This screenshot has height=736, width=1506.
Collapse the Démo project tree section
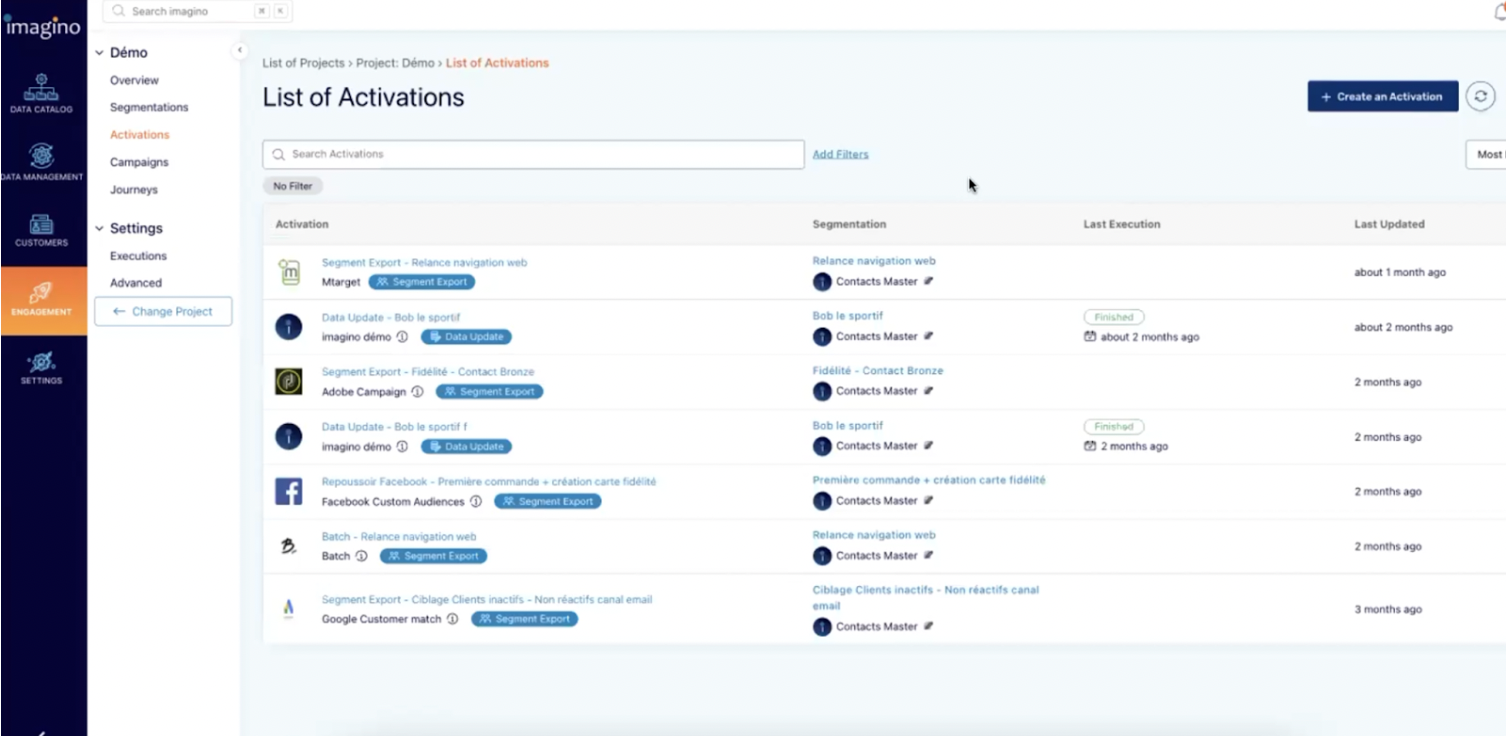[x=99, y=53]
